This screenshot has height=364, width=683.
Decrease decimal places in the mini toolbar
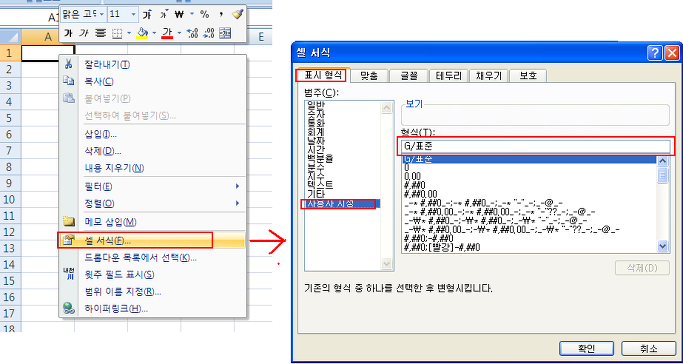click(x=209, y=33)
